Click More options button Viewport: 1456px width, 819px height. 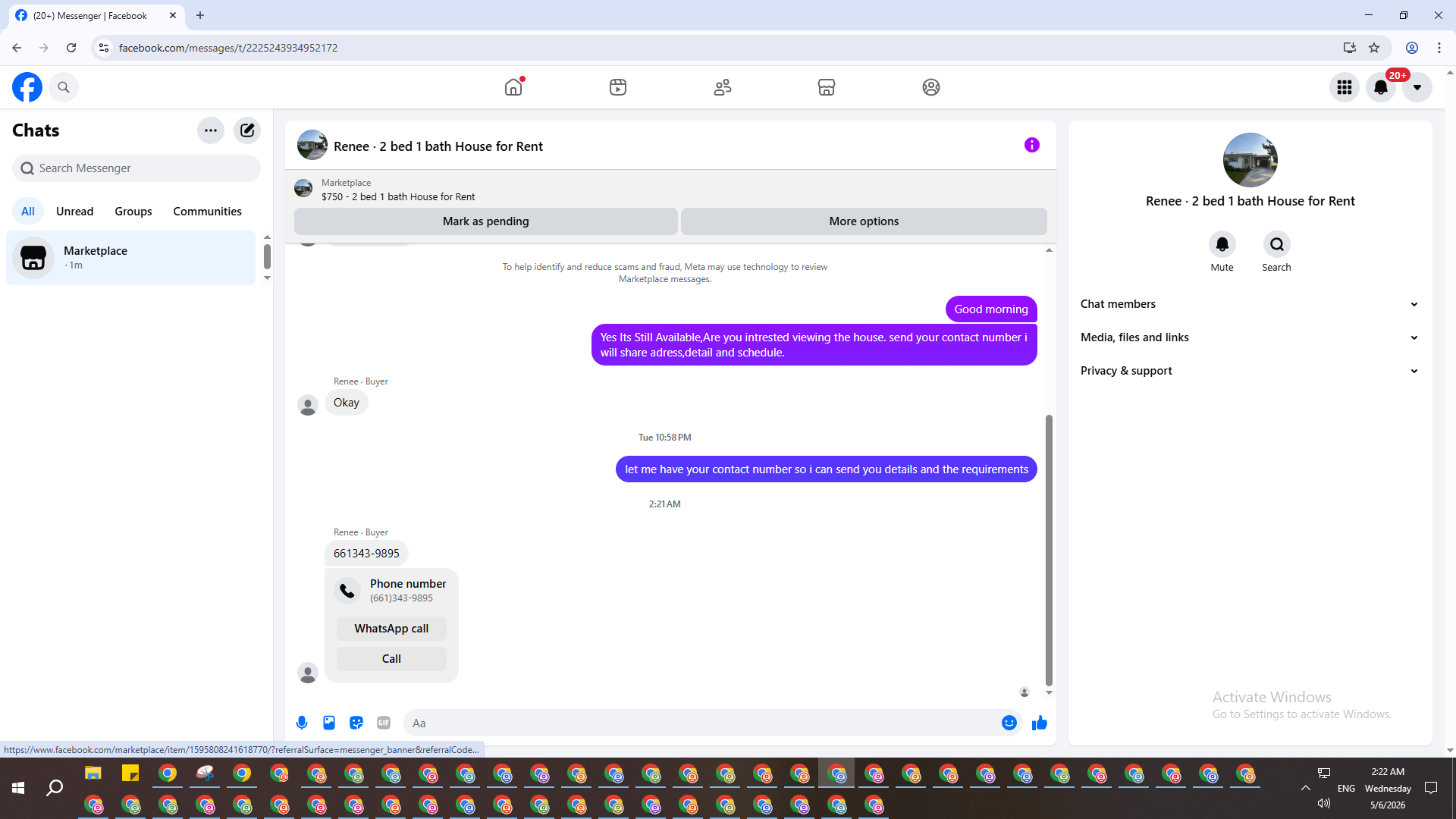[x=864, y=221]
